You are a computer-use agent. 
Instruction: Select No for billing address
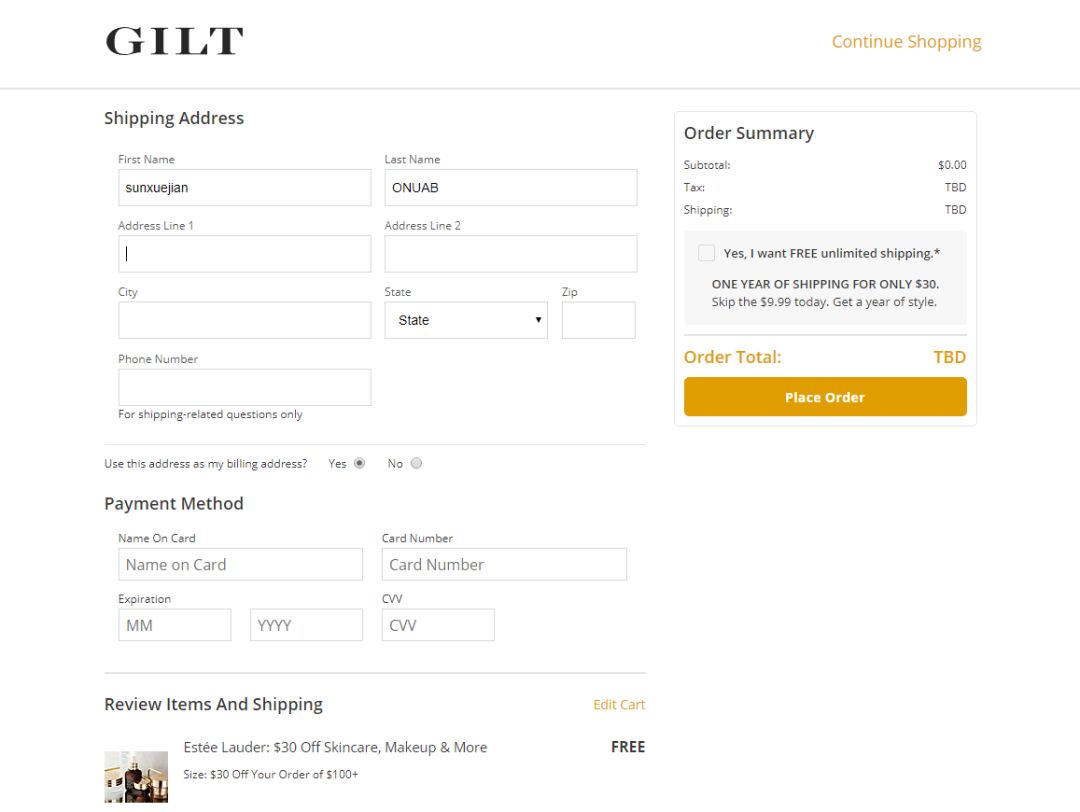pos(416,463)
